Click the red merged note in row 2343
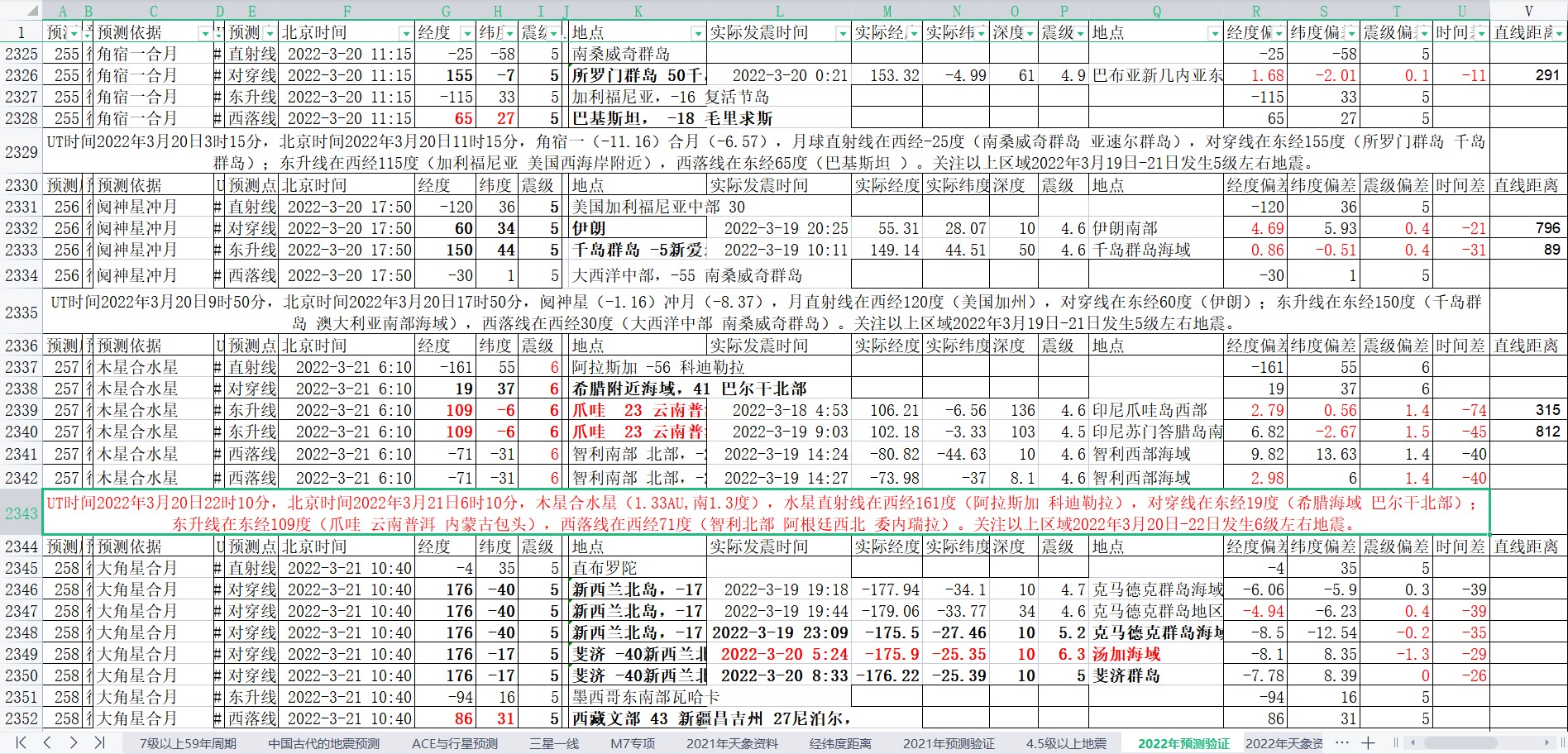Screen dimensions: 1568x754 click(x=765, y=513)
